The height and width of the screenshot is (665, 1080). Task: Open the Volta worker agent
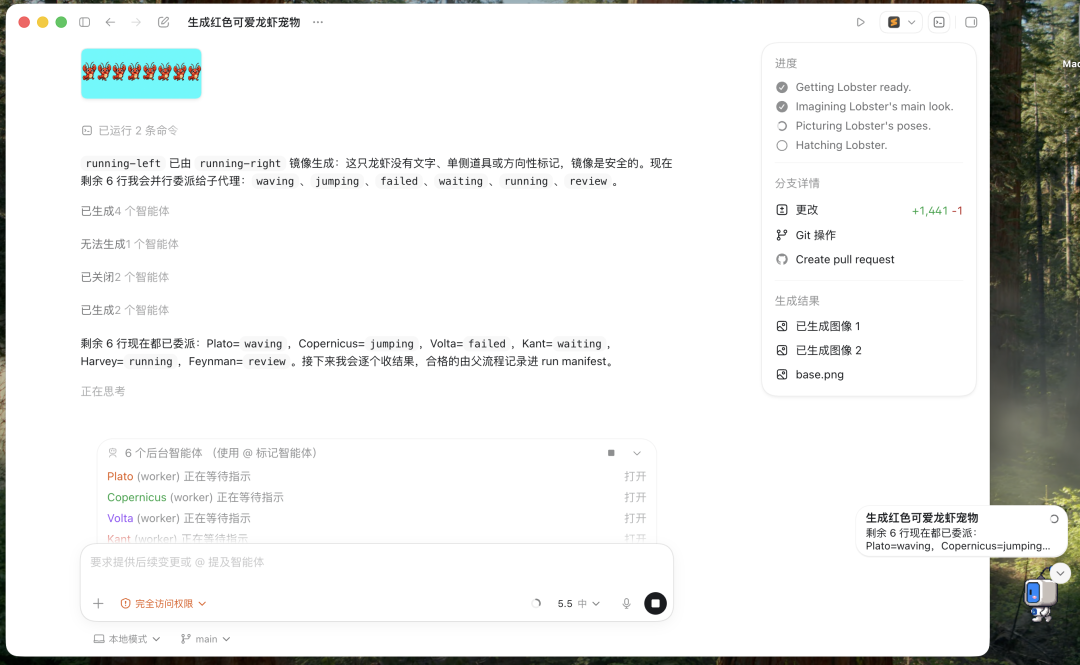[635, 518]
